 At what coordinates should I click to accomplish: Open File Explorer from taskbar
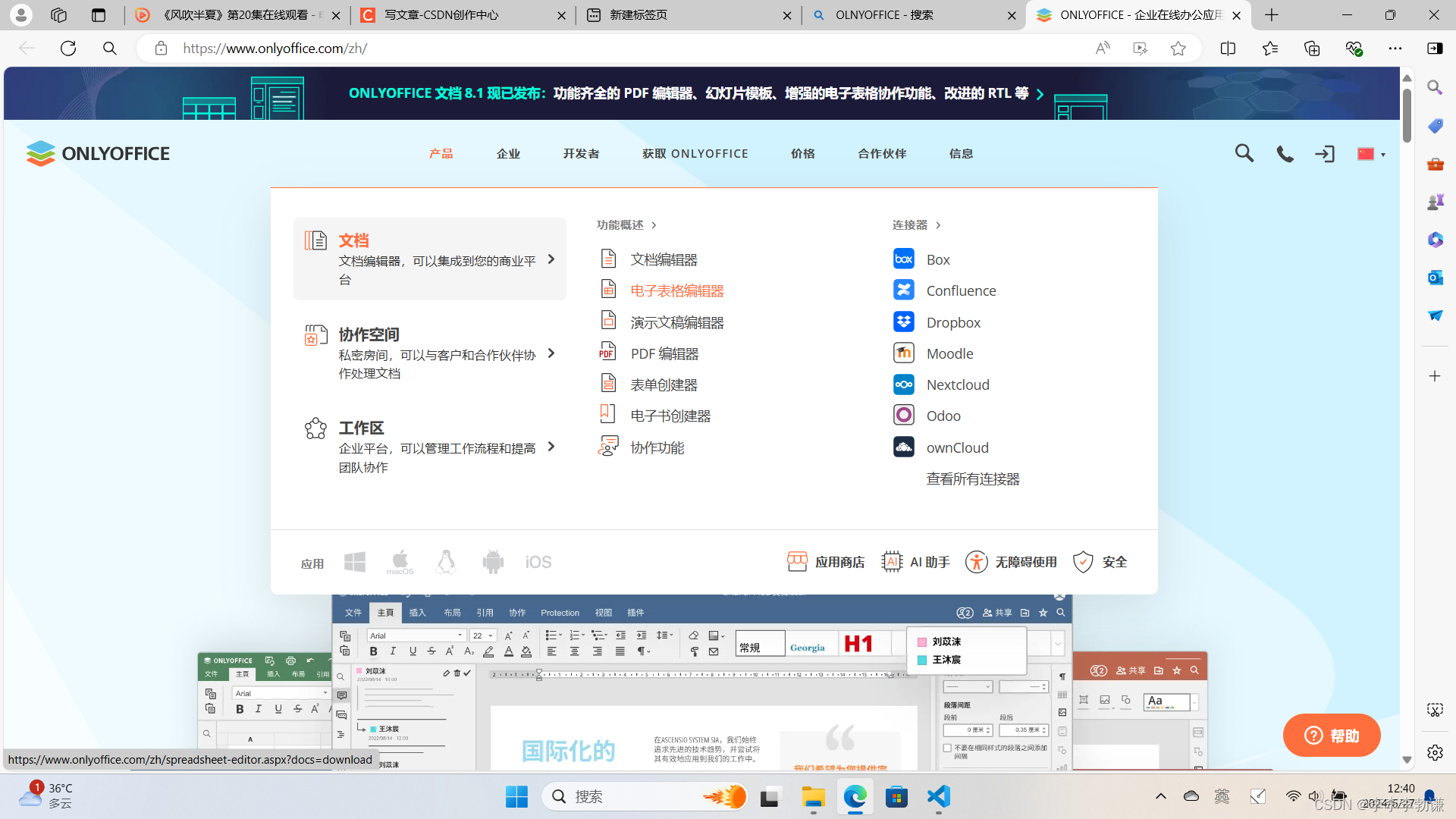coord(813,796)
